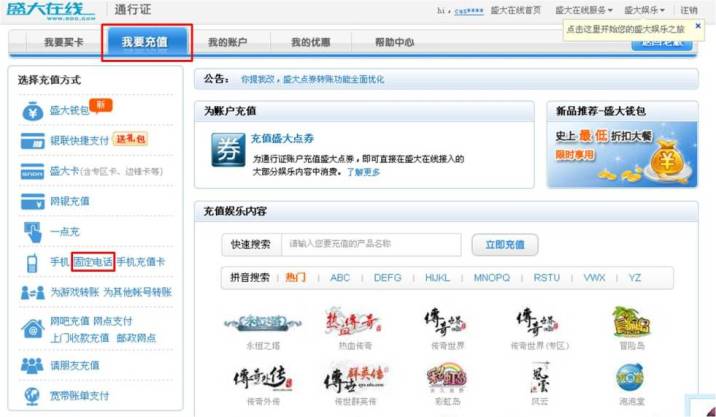
Task: Select the 彩虹岛 game logo
Action: [447, 378]
